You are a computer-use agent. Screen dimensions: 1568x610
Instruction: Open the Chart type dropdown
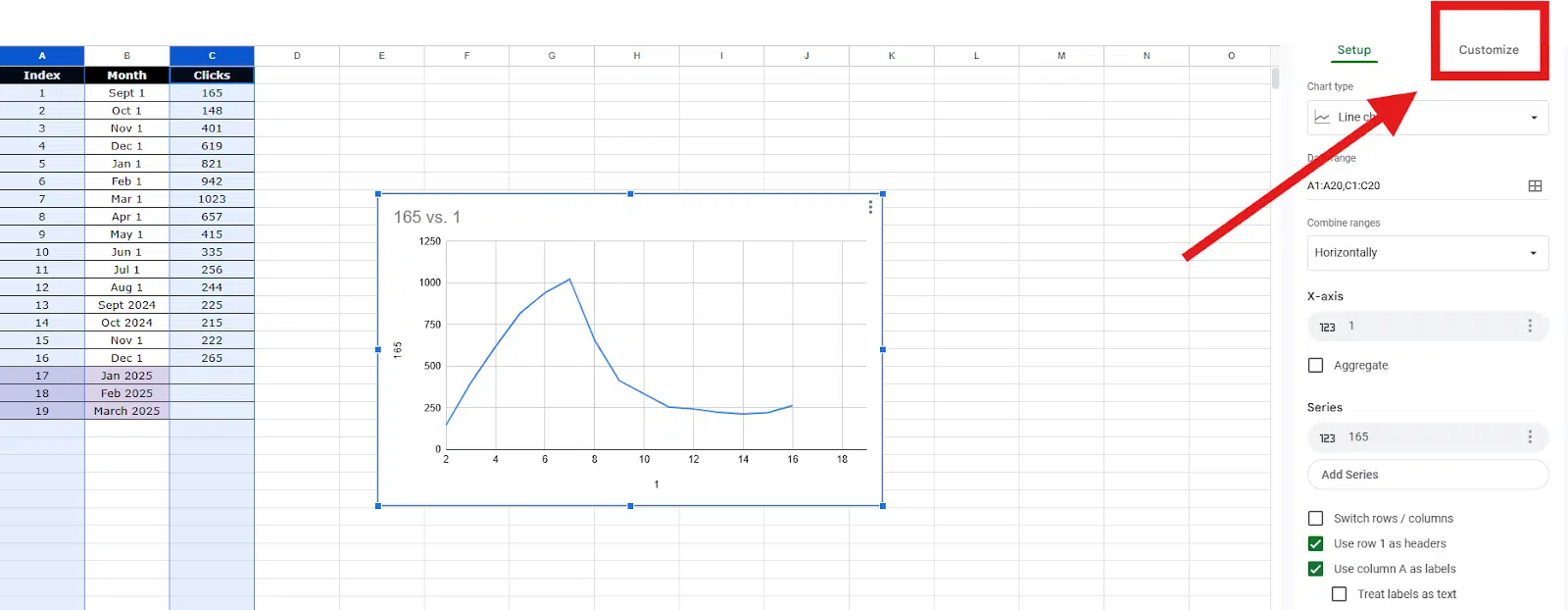1428,118
